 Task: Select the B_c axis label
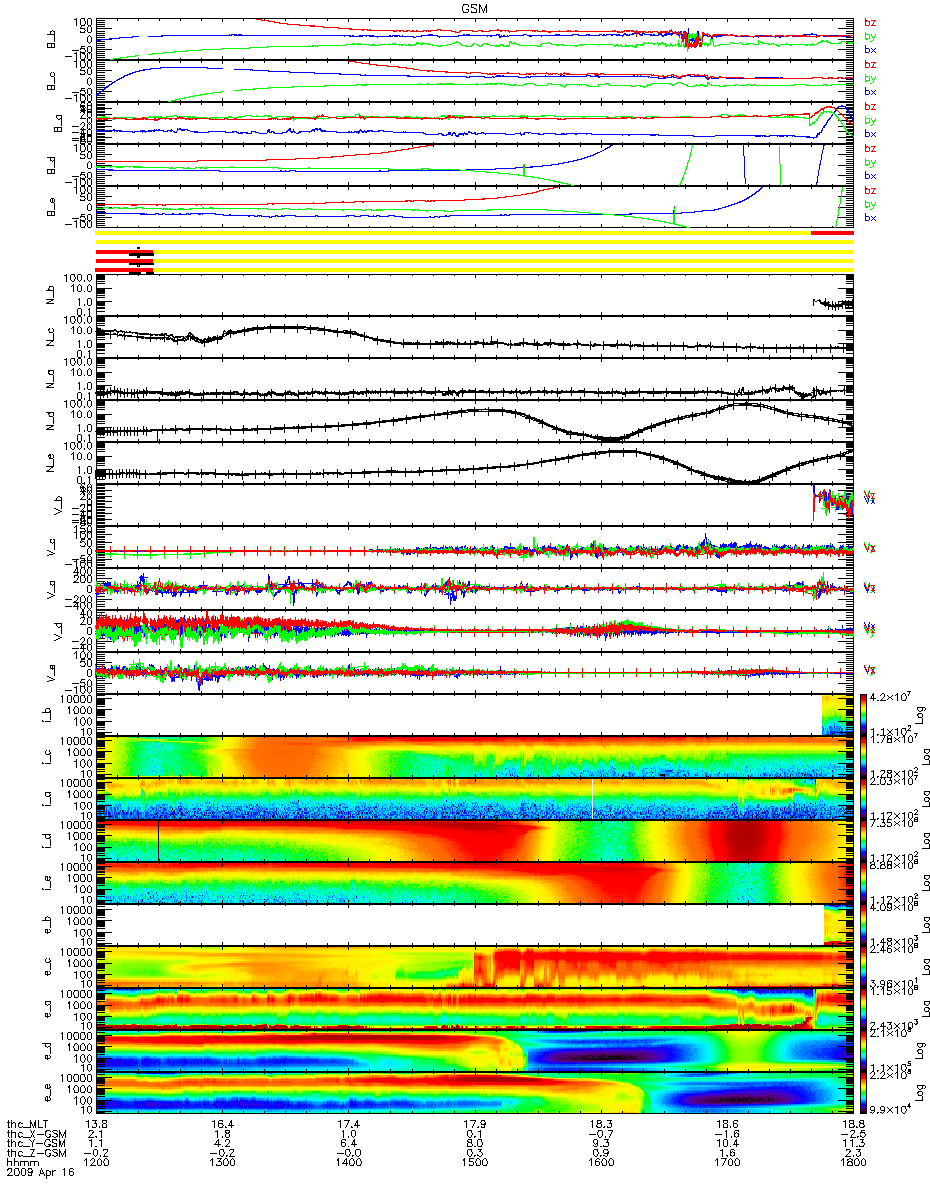pyautogui.click(x=51, y=81)
